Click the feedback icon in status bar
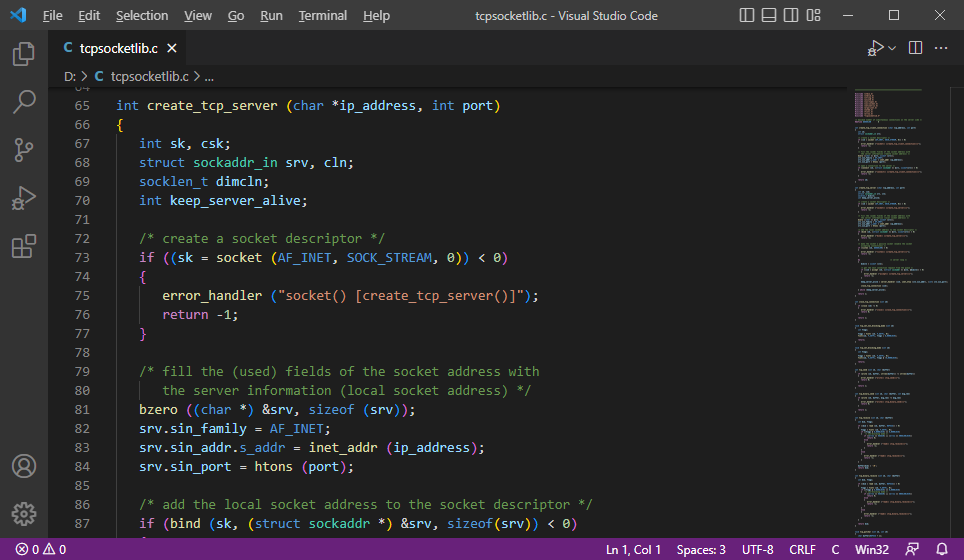Viewport: 964px width, 560px height. (912, 550)
